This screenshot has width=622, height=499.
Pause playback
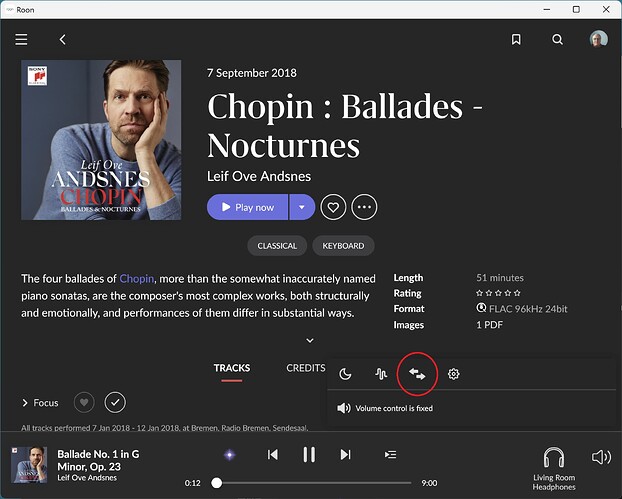pyautogui.click(x=309, y=455)
